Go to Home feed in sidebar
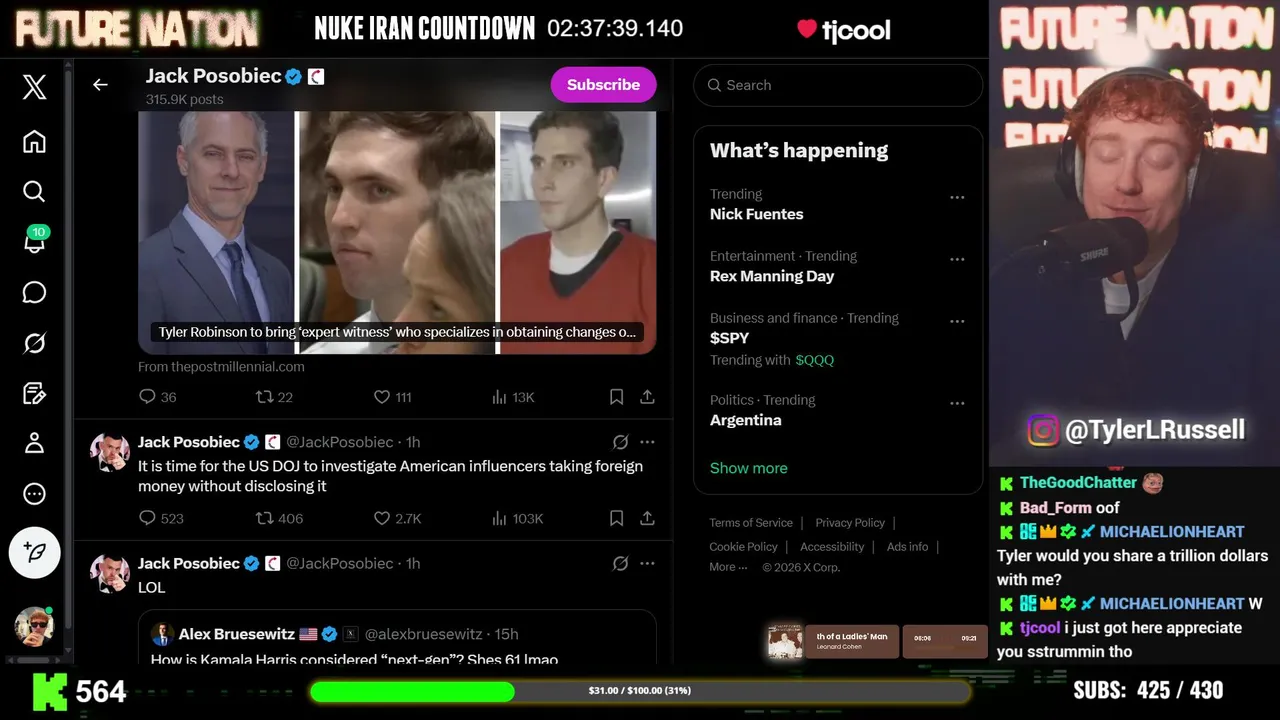 click(34, 141)
